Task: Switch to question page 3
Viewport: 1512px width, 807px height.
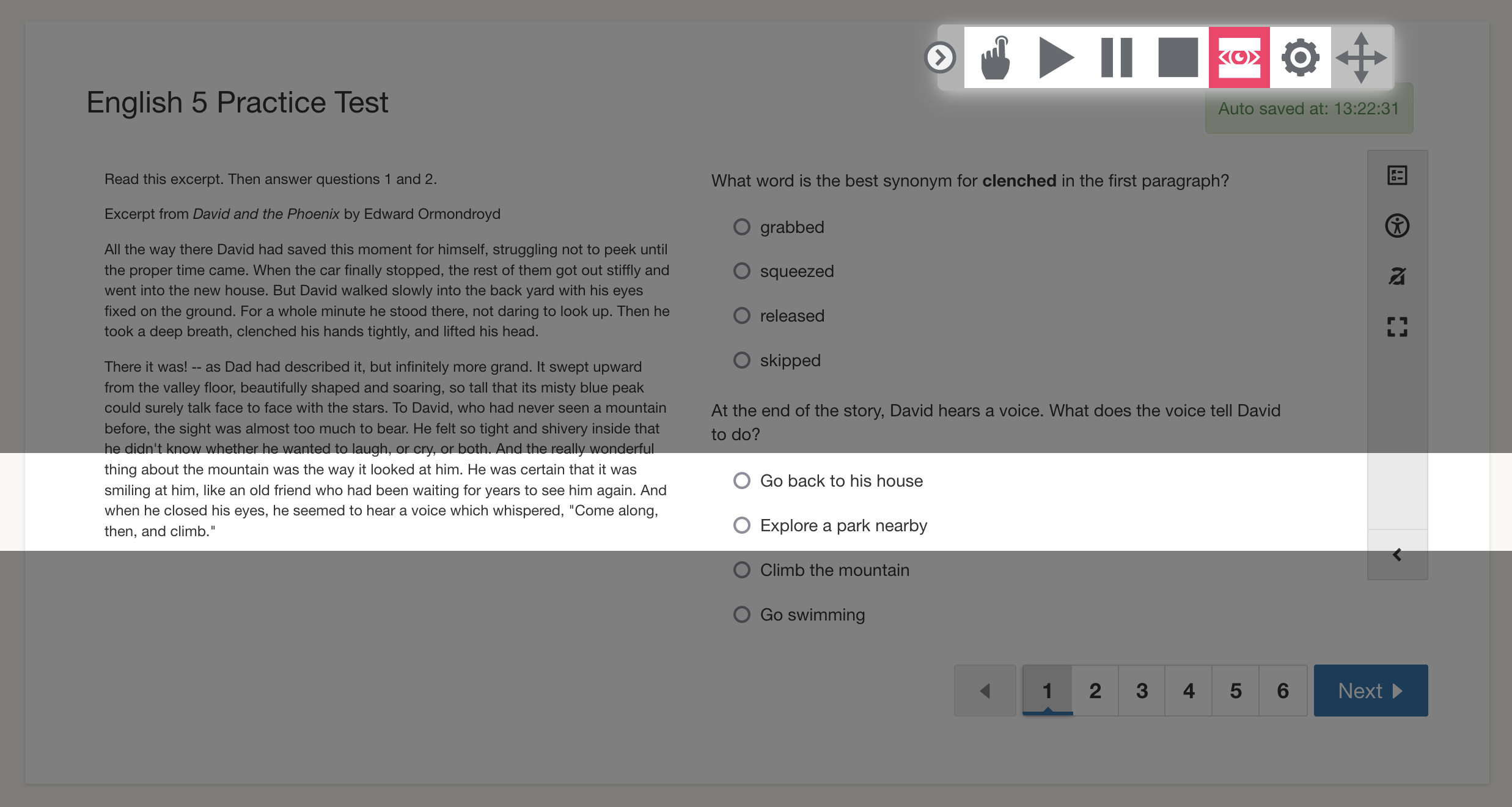Action: (1141, 690)
